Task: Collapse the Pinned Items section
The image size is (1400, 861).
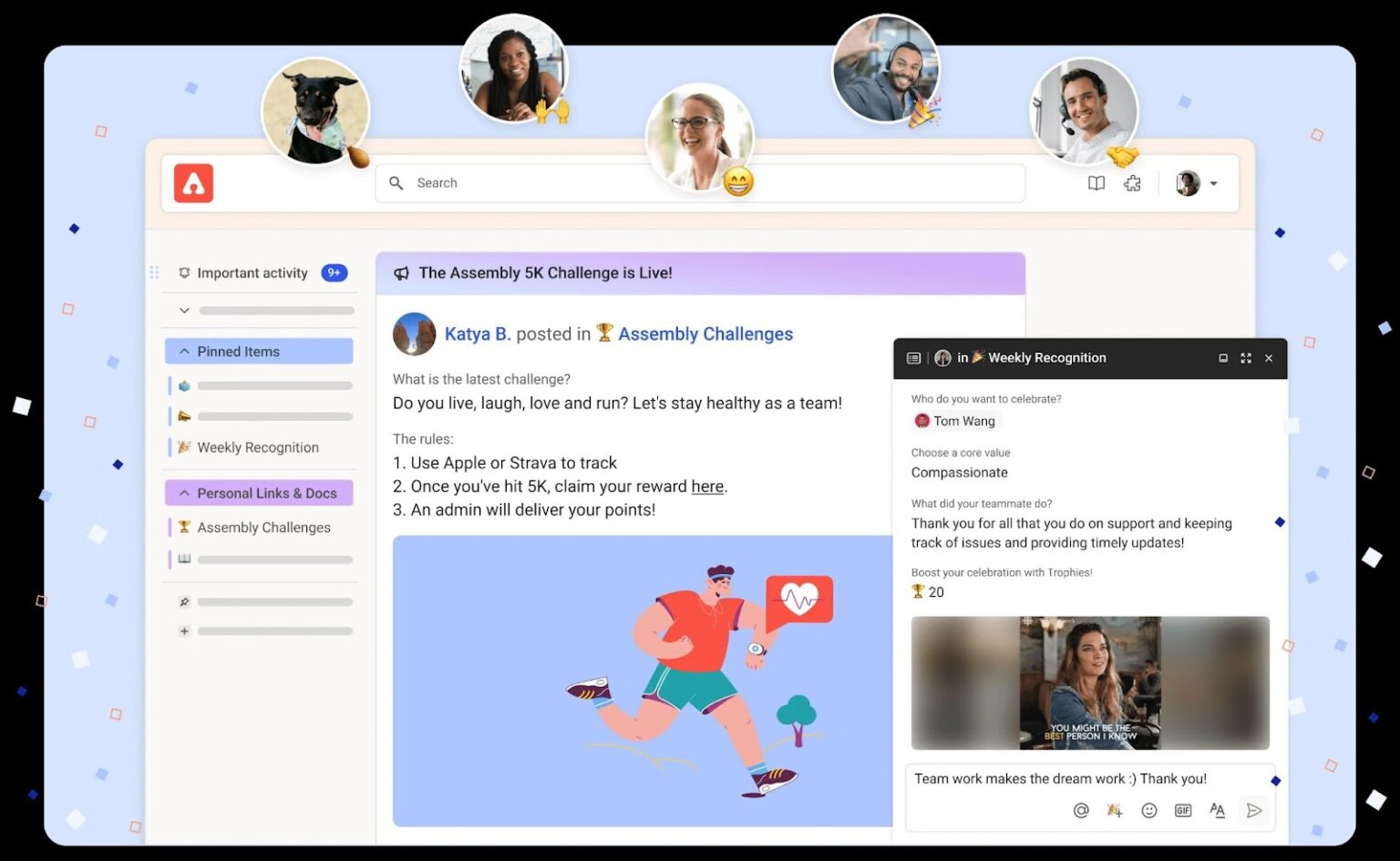Action: [184, 351]
